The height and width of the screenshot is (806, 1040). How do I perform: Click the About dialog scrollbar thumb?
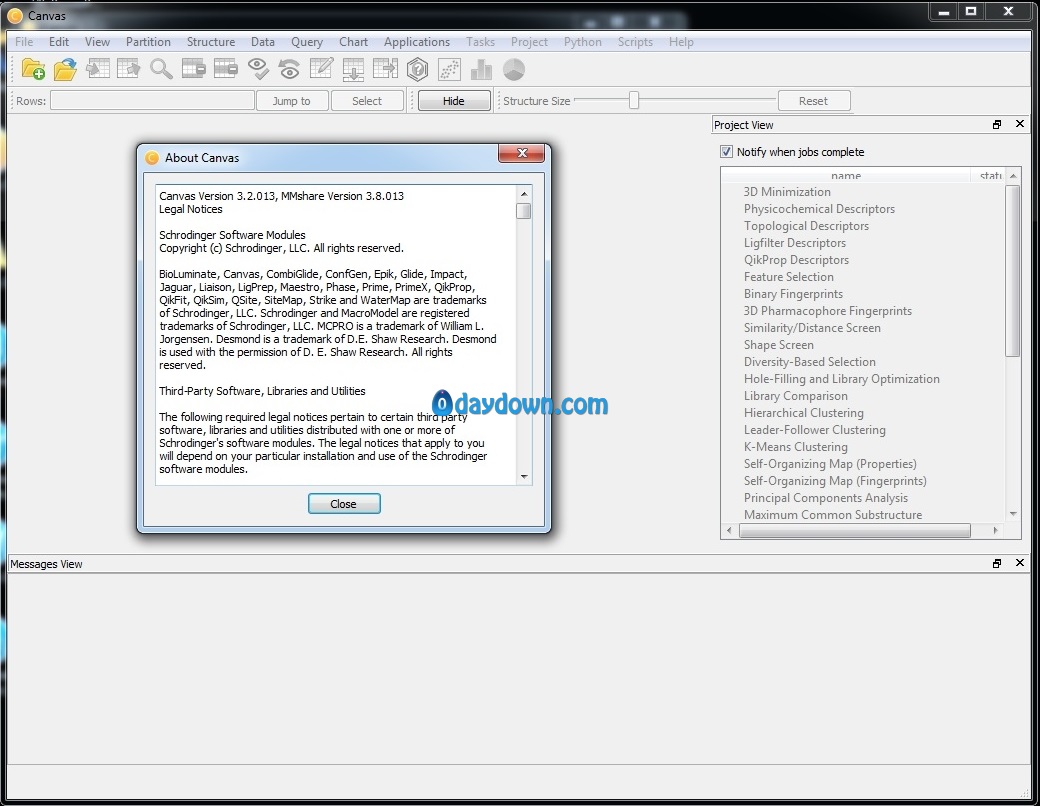pos(524,211)
